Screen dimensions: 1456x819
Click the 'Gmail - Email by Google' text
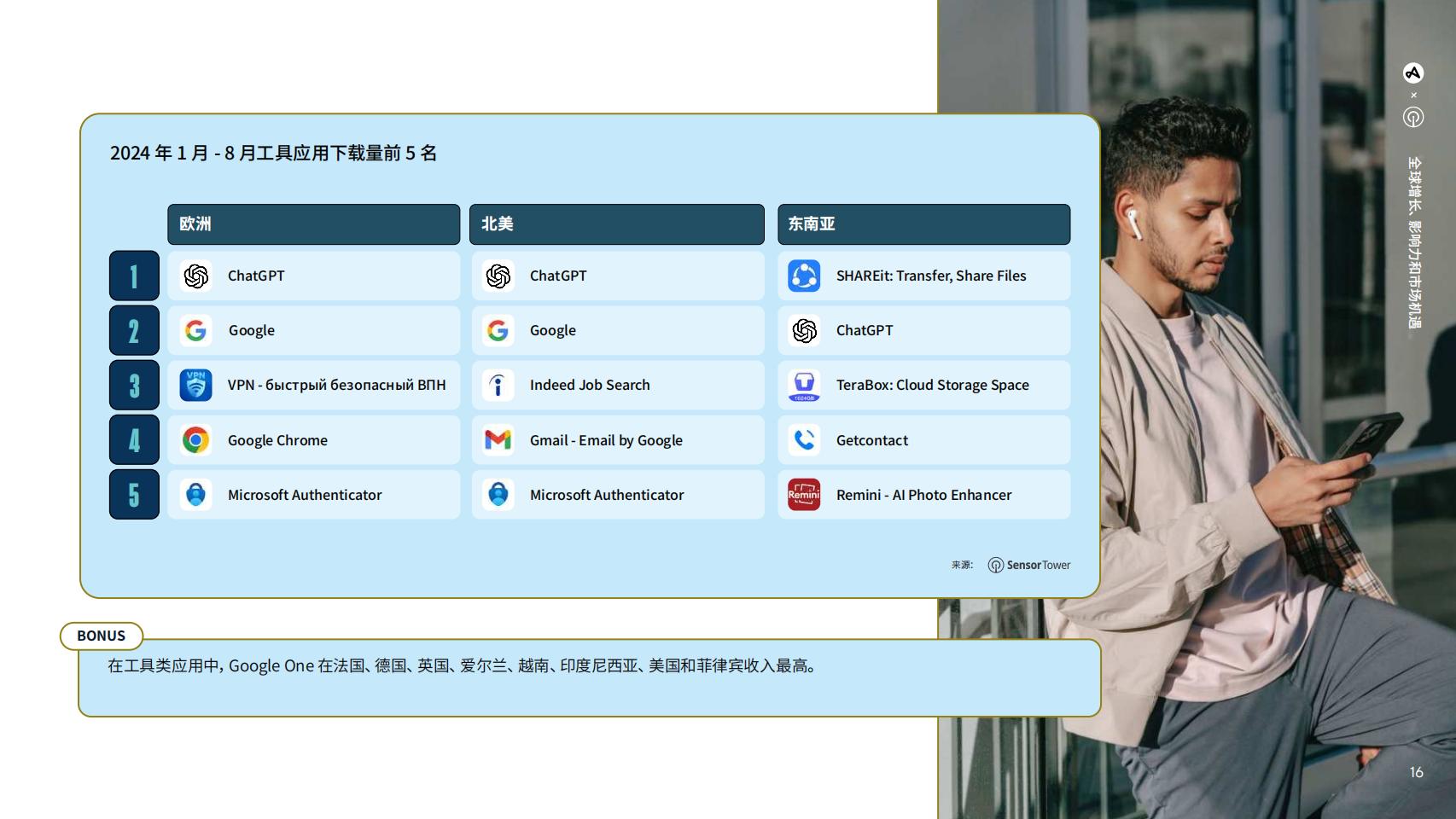coord(606,440)
